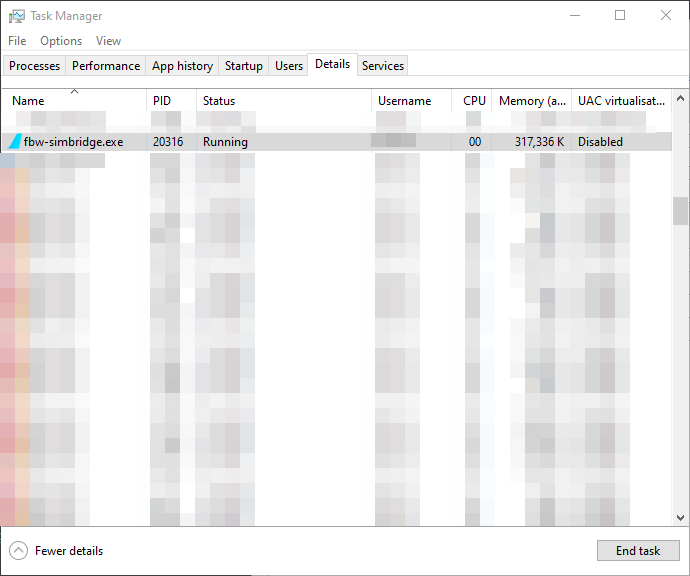Open the File menu
The width and height of the screenshot is (690, 576).
17,41
